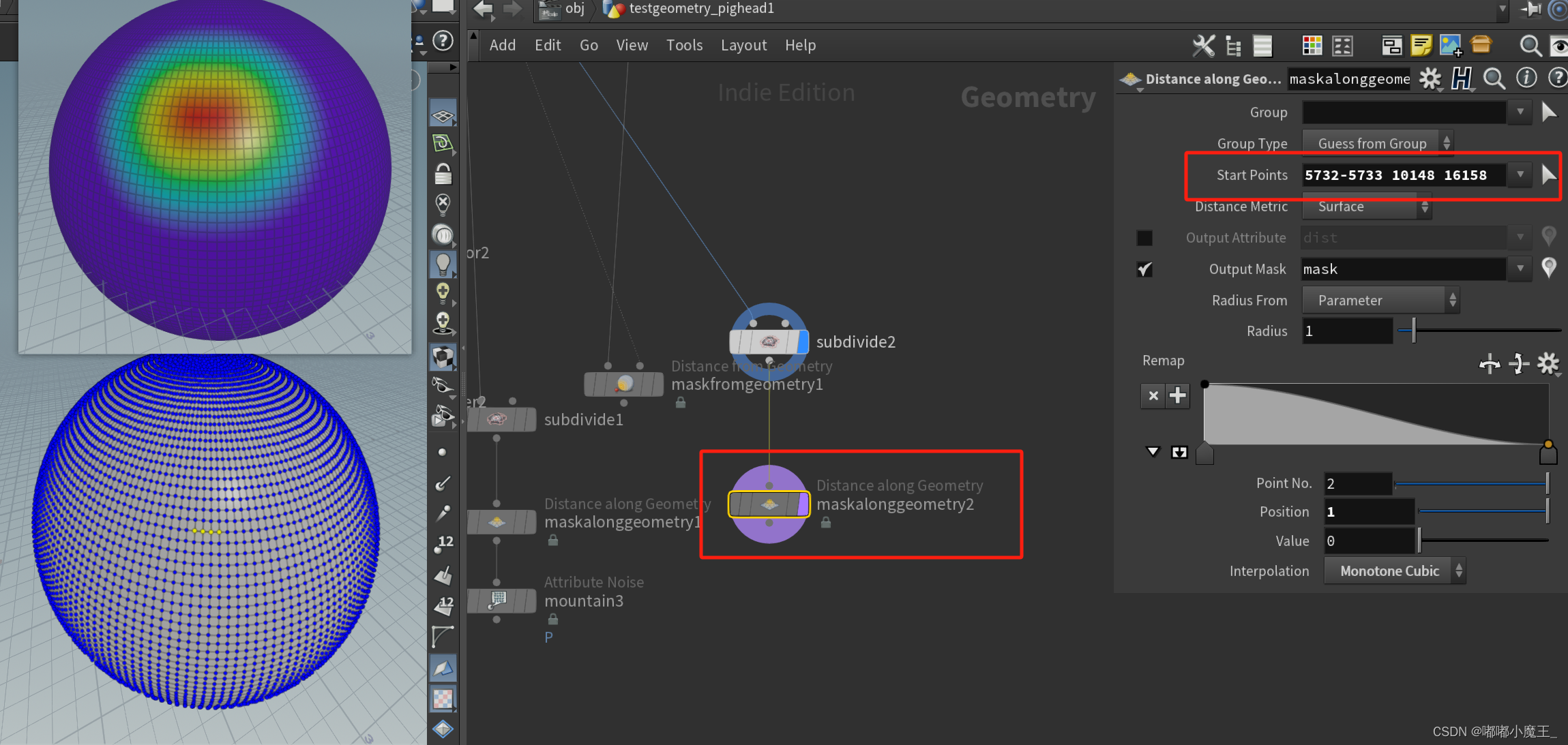The height and width of the screenshot is (745, 1568).
Task: Toggle display points icon in viewport sidebar
Action: point(442,453)
